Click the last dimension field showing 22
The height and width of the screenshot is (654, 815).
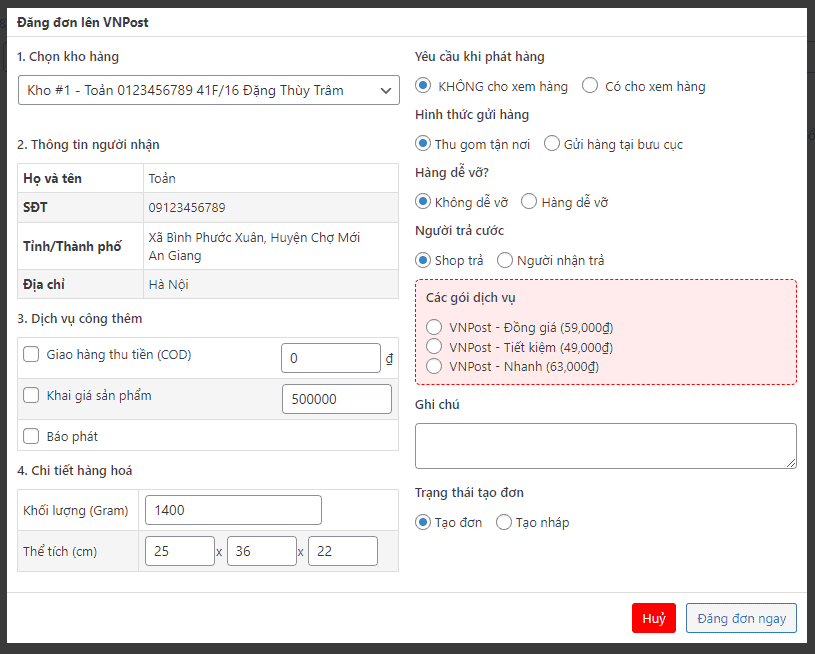click(x=342, y=551)
